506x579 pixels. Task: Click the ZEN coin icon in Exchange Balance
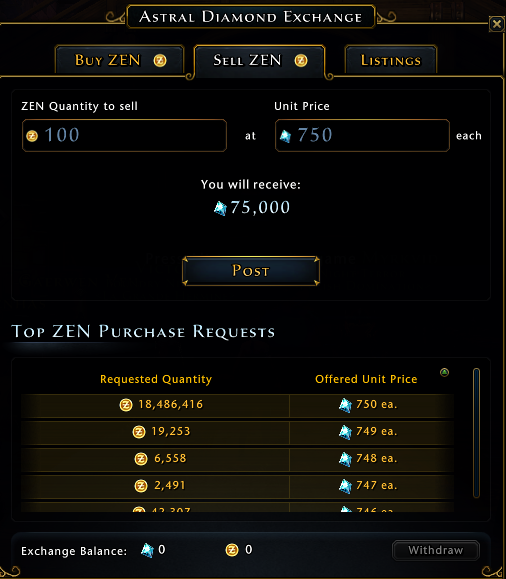click(x=232, y=550)
